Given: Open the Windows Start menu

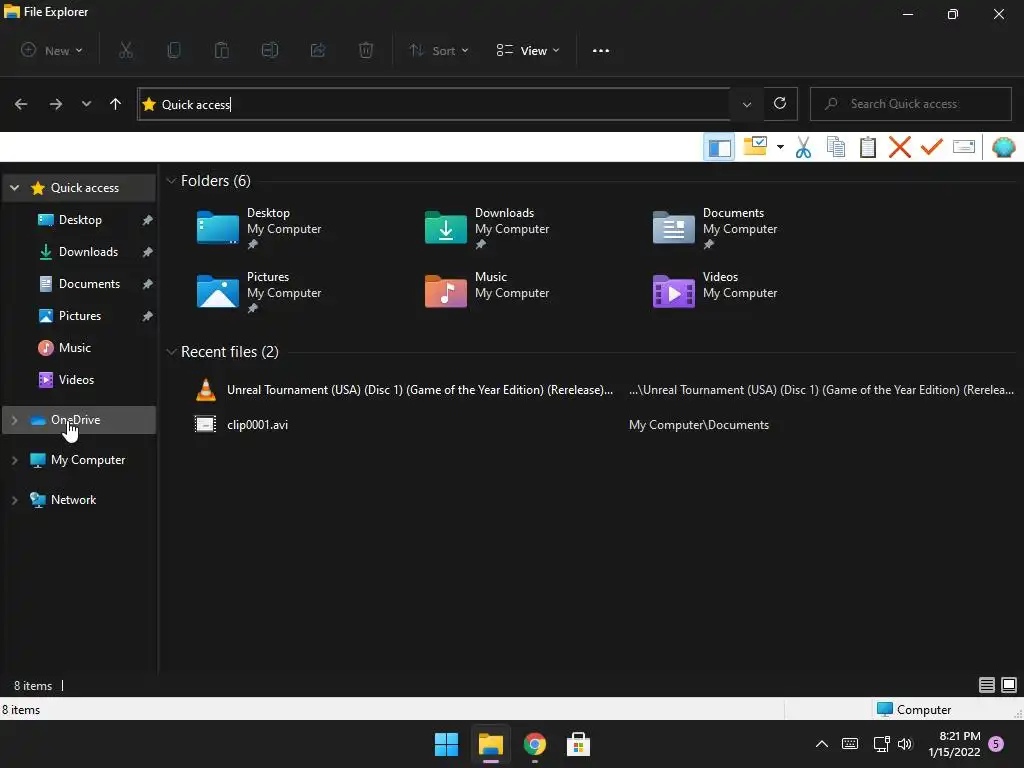Looking at the screenshot, I should coord(447,744).
